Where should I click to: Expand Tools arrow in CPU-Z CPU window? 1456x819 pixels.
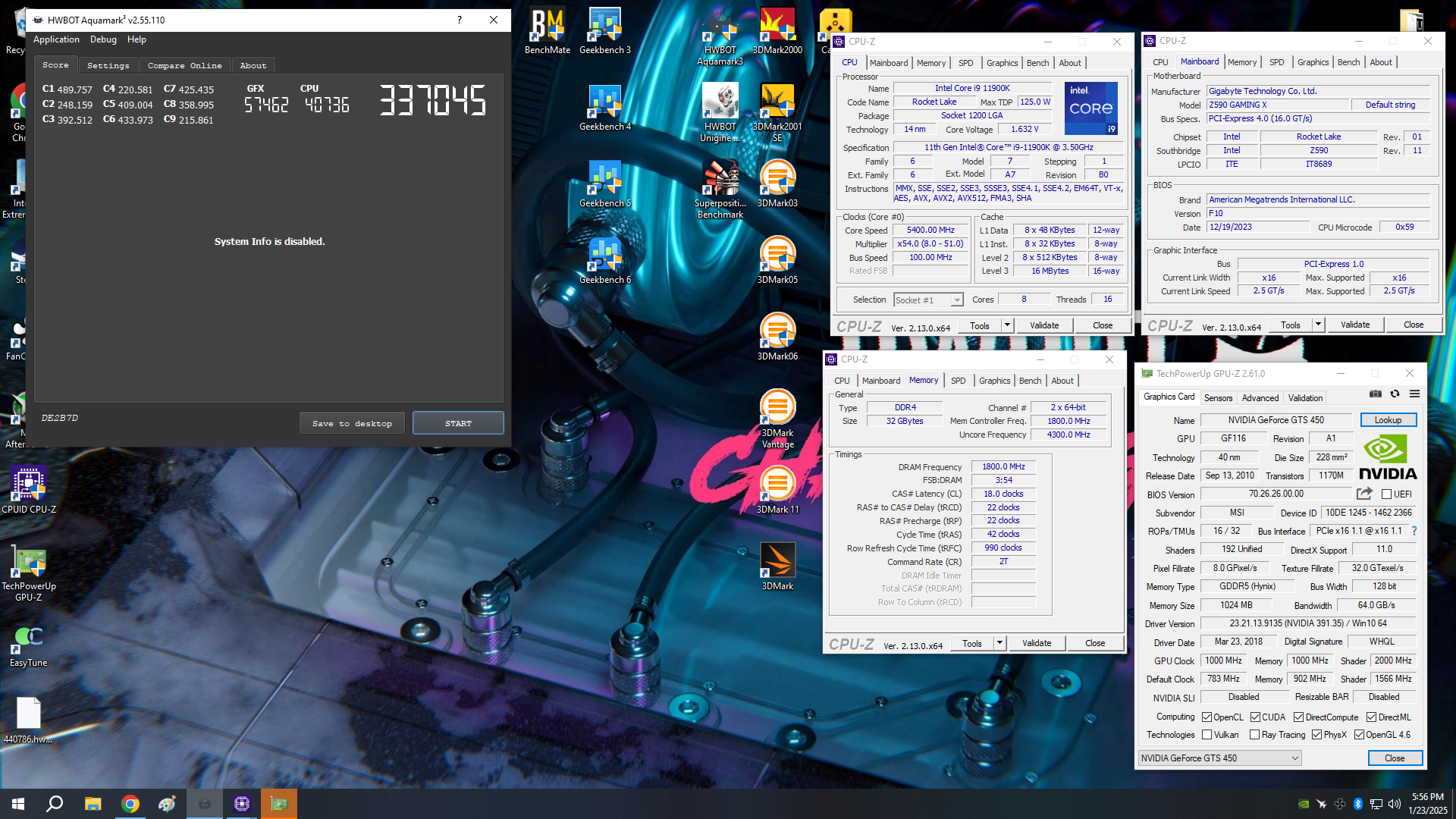coord(1007,325)
